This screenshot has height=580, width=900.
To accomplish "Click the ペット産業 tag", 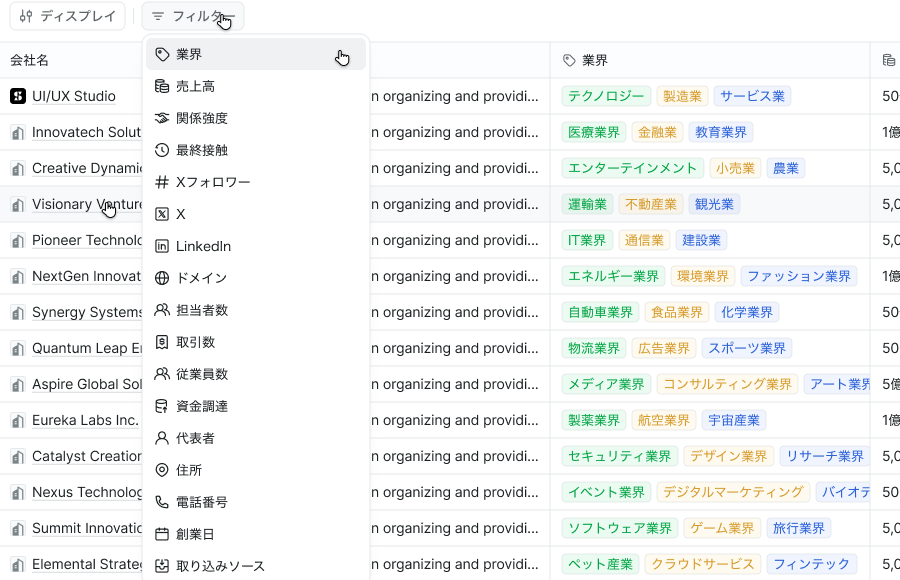I will 600,565.
